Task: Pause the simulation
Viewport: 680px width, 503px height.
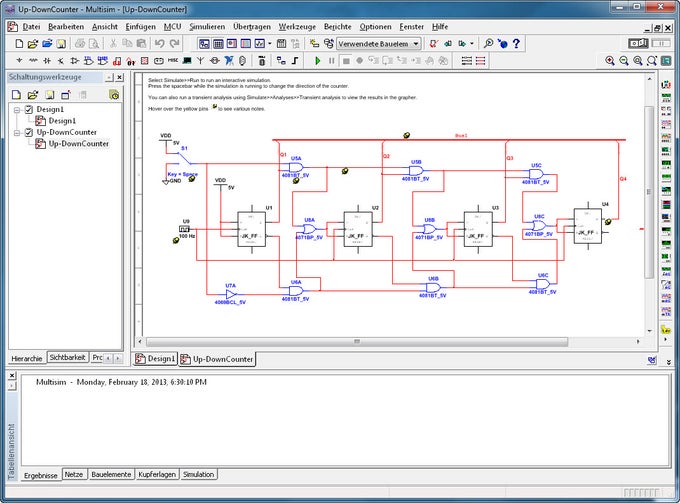Action: tap(332, 61)
